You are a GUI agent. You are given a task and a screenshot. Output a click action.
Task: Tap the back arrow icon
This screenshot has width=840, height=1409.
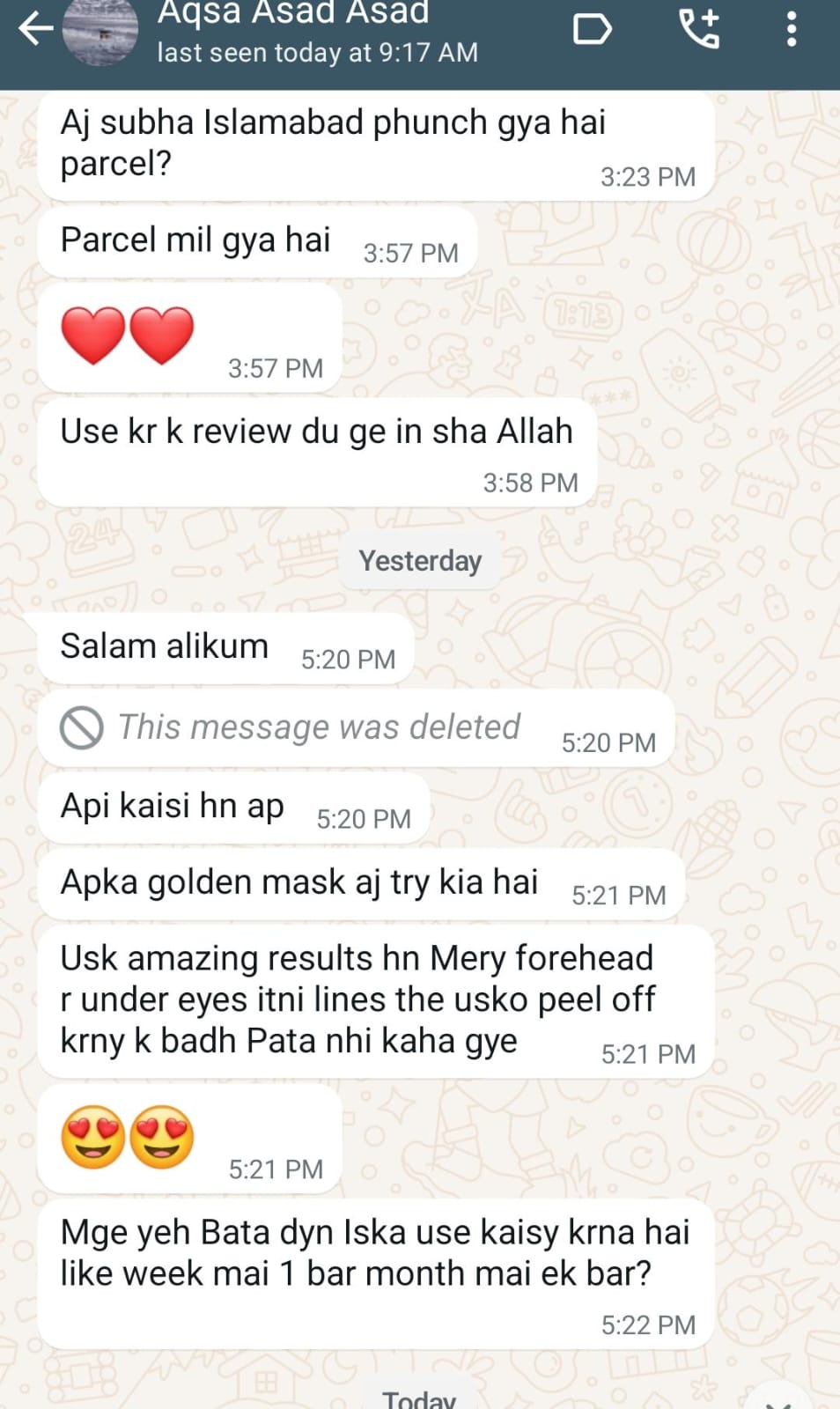[35, 28]
